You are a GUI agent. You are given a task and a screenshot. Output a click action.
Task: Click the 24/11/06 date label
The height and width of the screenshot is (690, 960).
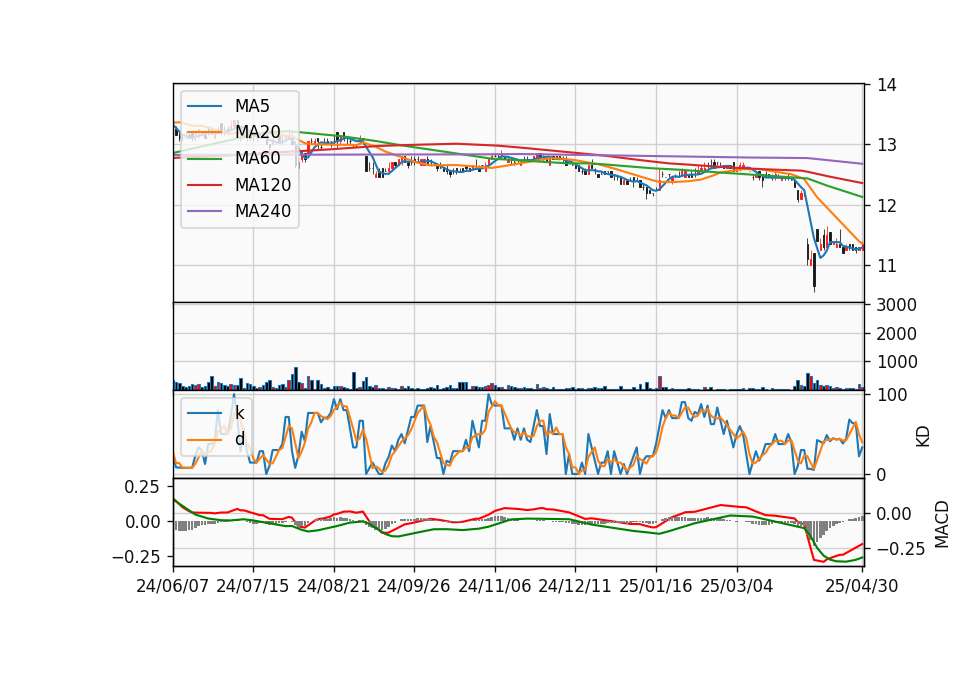click(495, 586)
